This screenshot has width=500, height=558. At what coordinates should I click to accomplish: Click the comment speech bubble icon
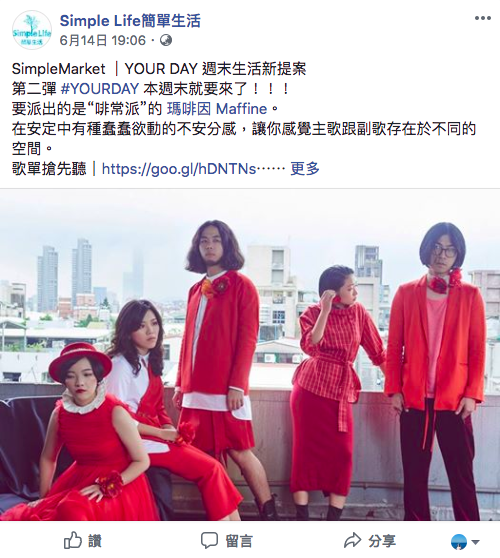209,541
